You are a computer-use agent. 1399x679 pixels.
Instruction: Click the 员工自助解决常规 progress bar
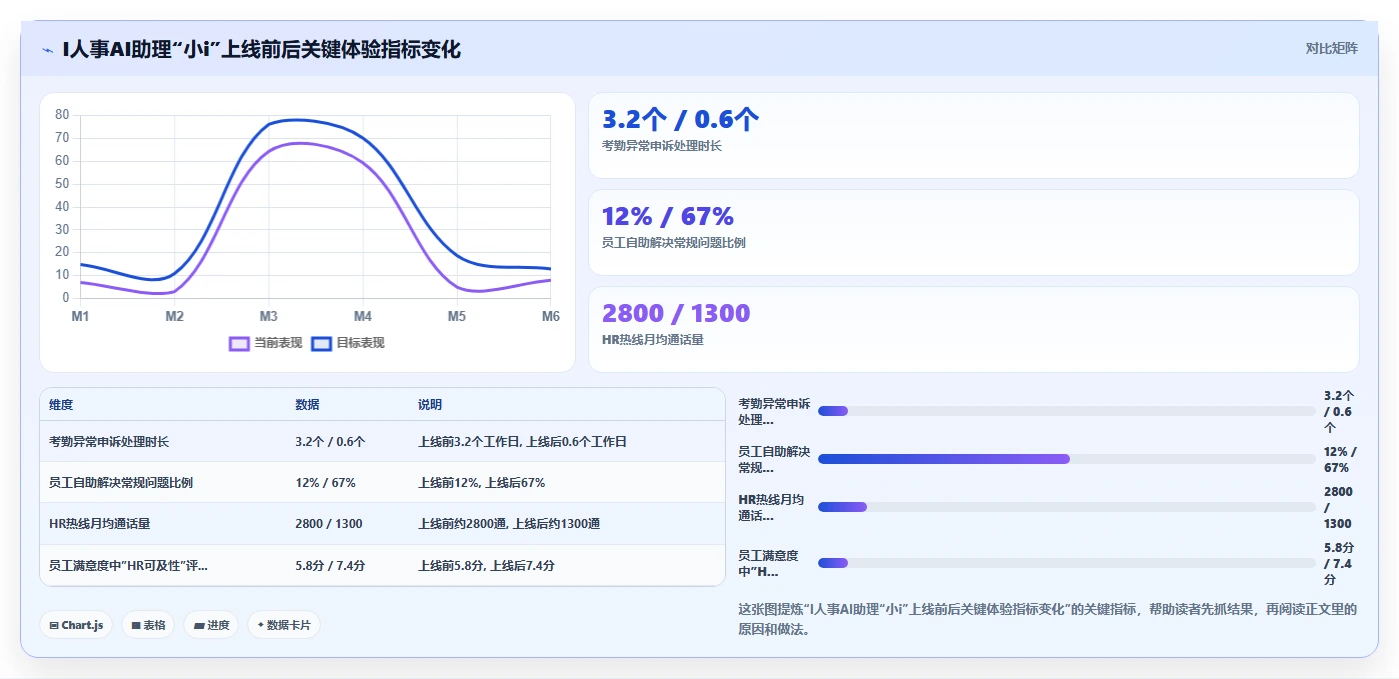click(1066, 459)
